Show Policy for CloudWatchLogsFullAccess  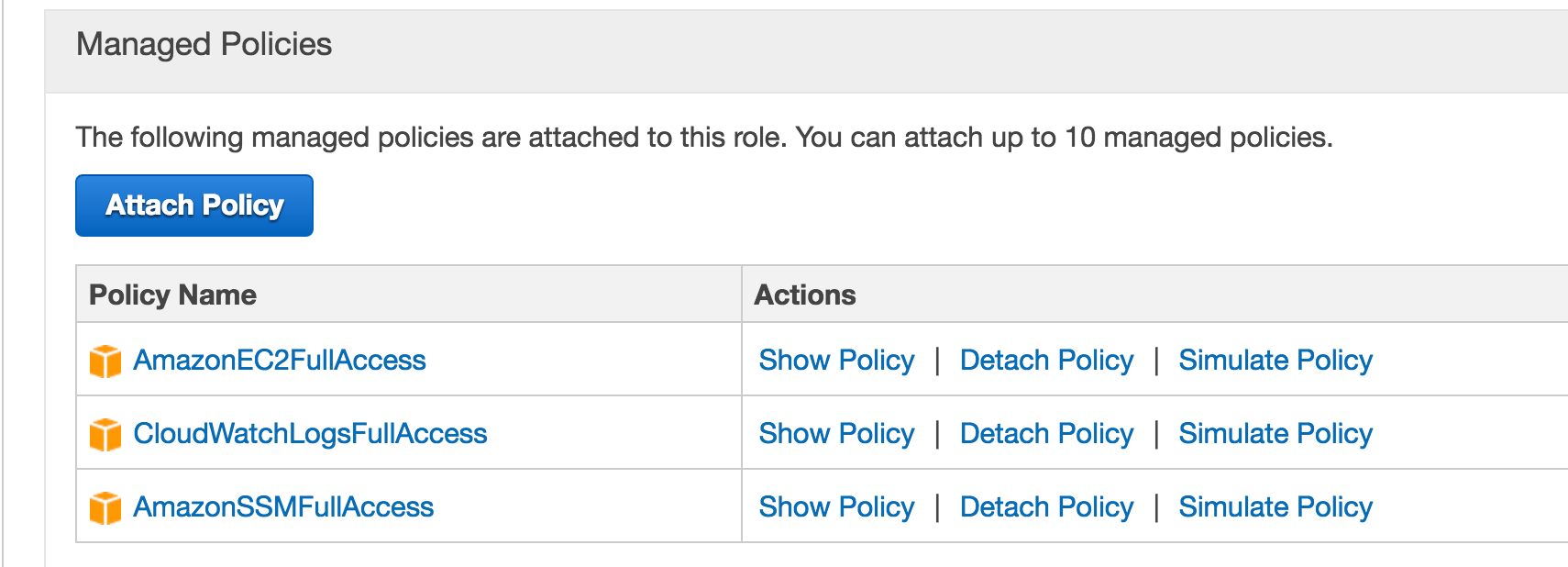point(836,434)
